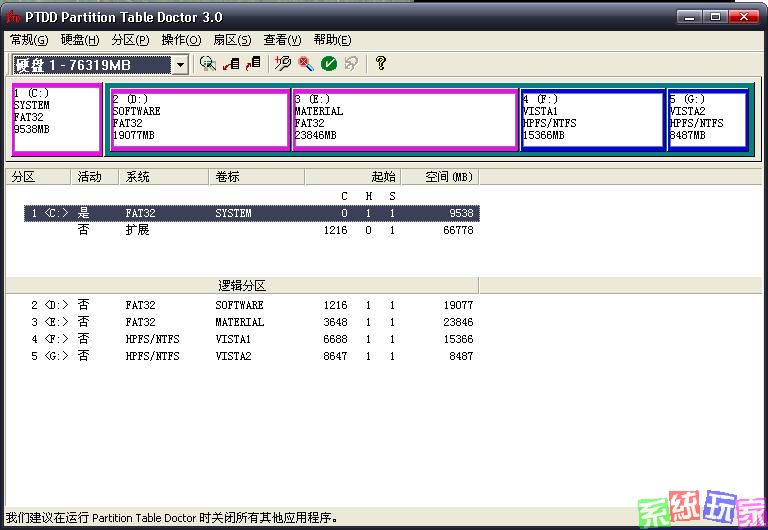Screen dimensions: 768x530
Task: Click the magnifier browse-disk toolbar icon
Action: click(x=208, y=64)
